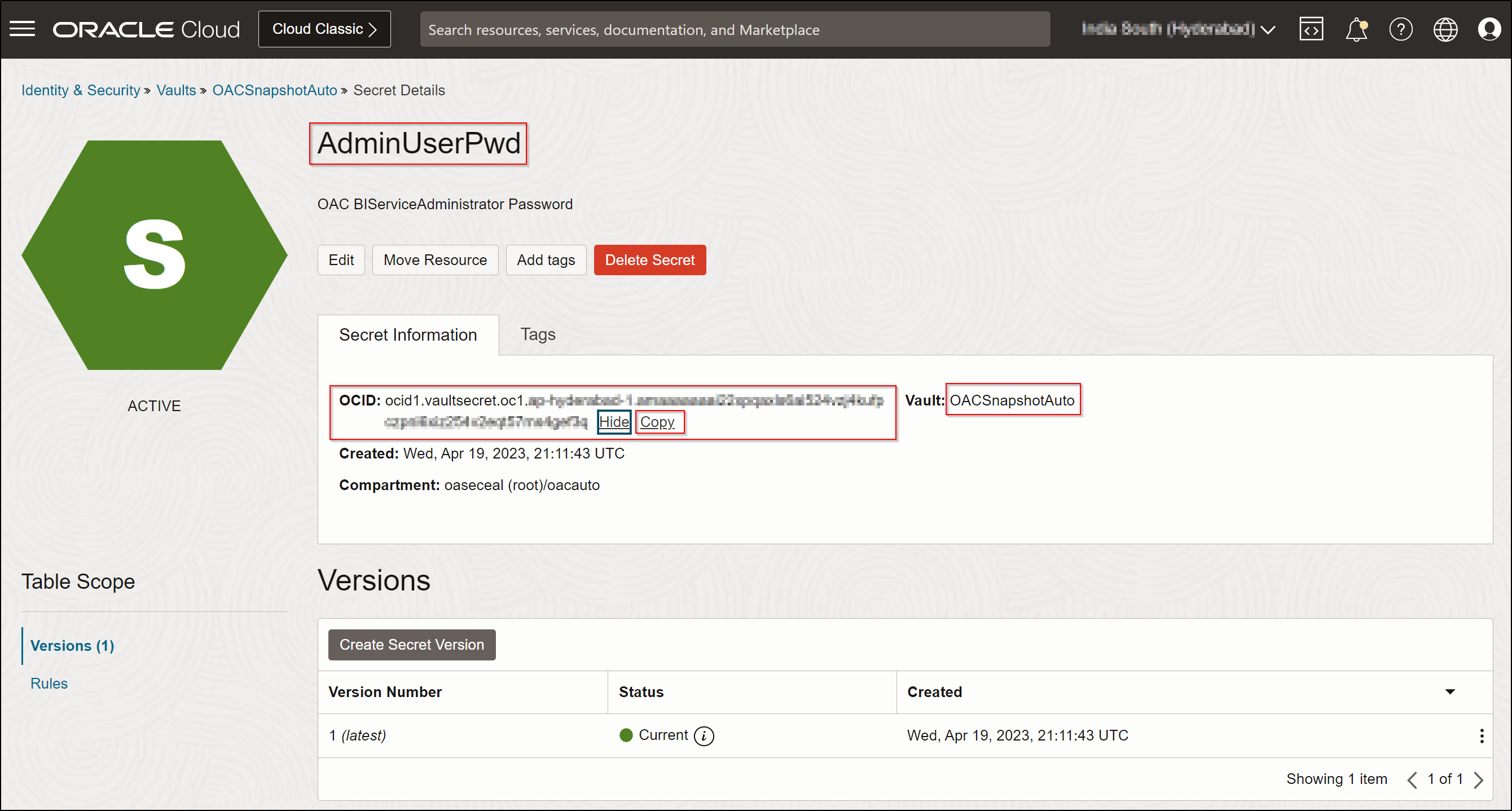Image resolution: width=1512 pixels, height=811 pixels.
Task: Copy the secret OCID
Action: 657,421
